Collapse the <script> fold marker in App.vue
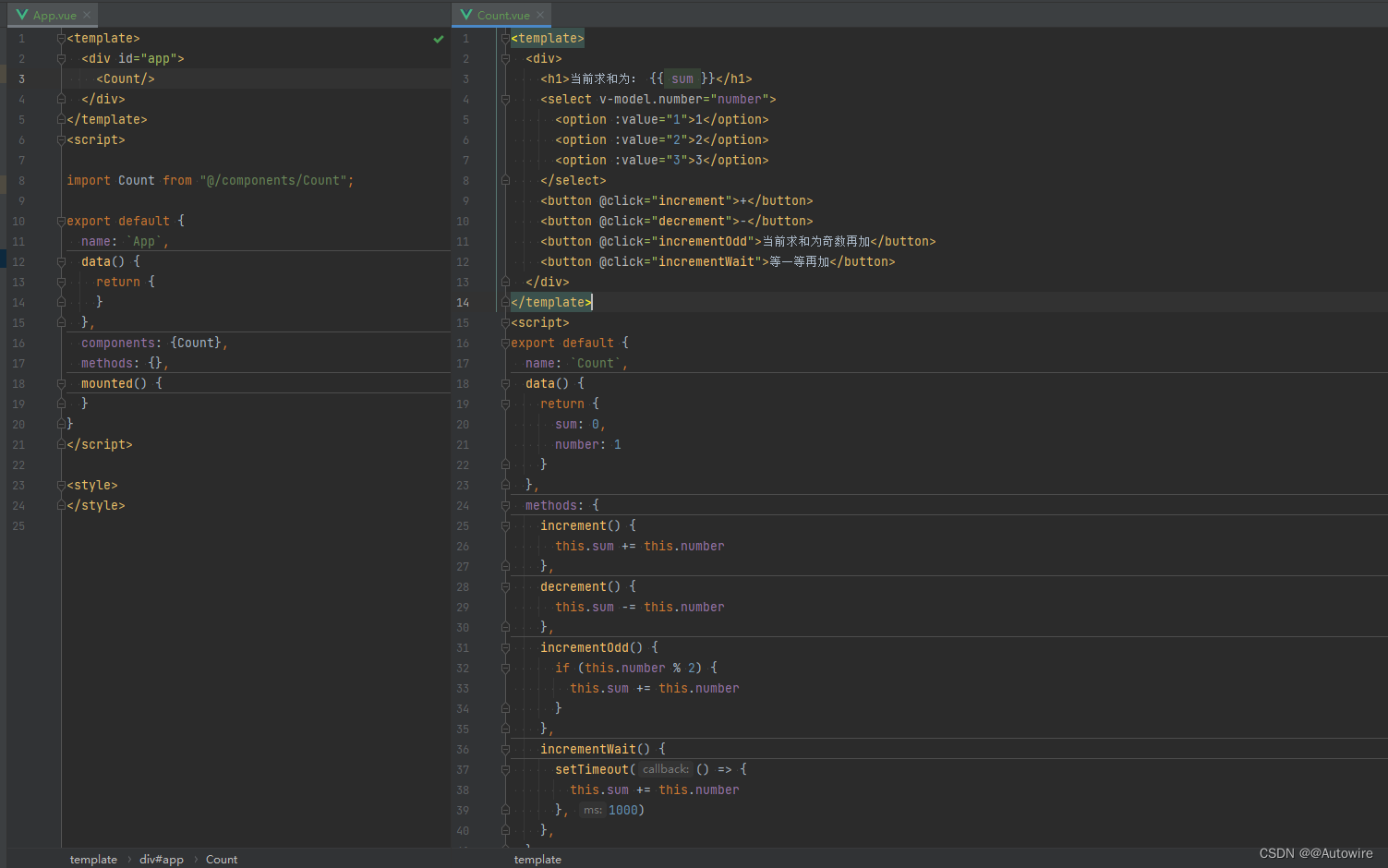This screenshot has width=1388, height=868. tap(61, 139)
